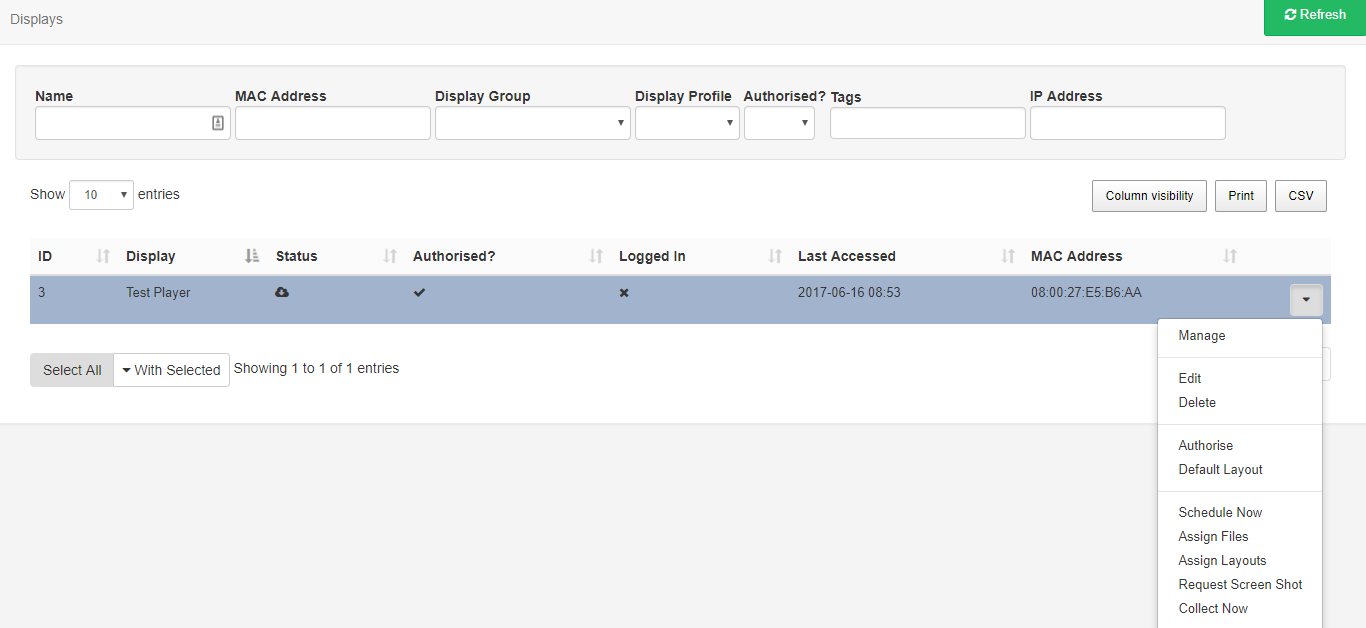The width and height of the screenshot is (1366, 628).
Task: Focus the IP Address filter field
Action: [1127, 123]
